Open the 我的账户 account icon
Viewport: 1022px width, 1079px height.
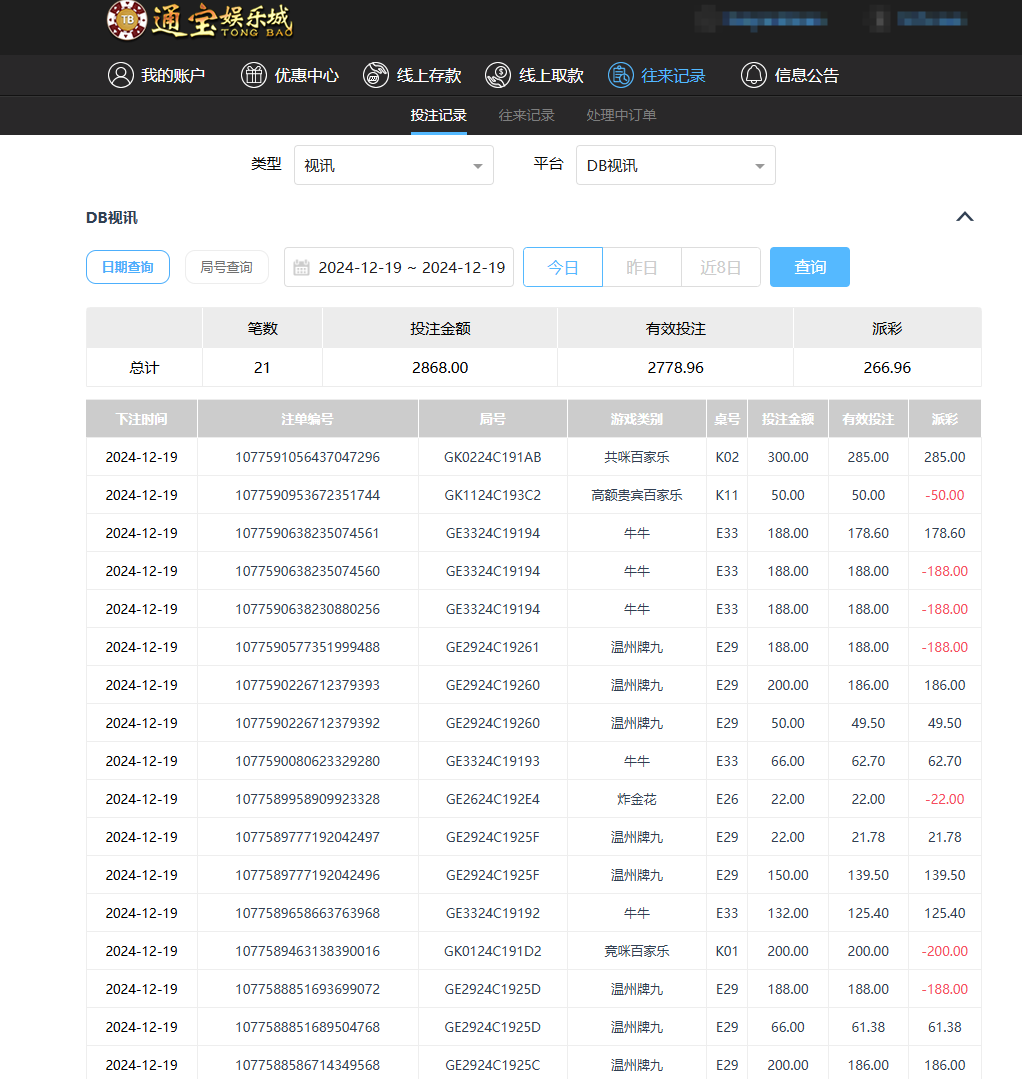click(122, 75)
